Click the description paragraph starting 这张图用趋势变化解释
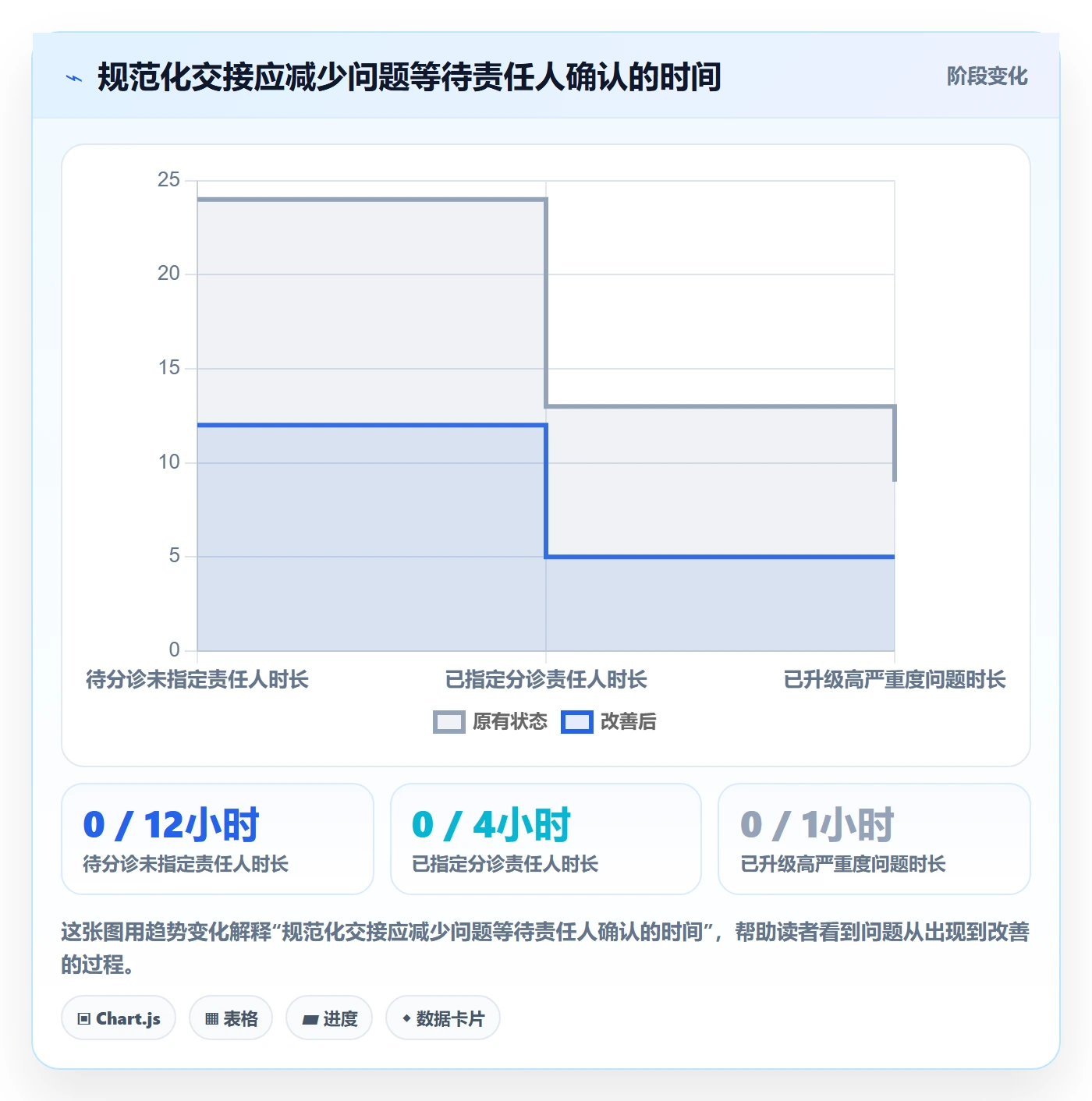Viewport: 1092px width, 1101px height. point(545,948)
